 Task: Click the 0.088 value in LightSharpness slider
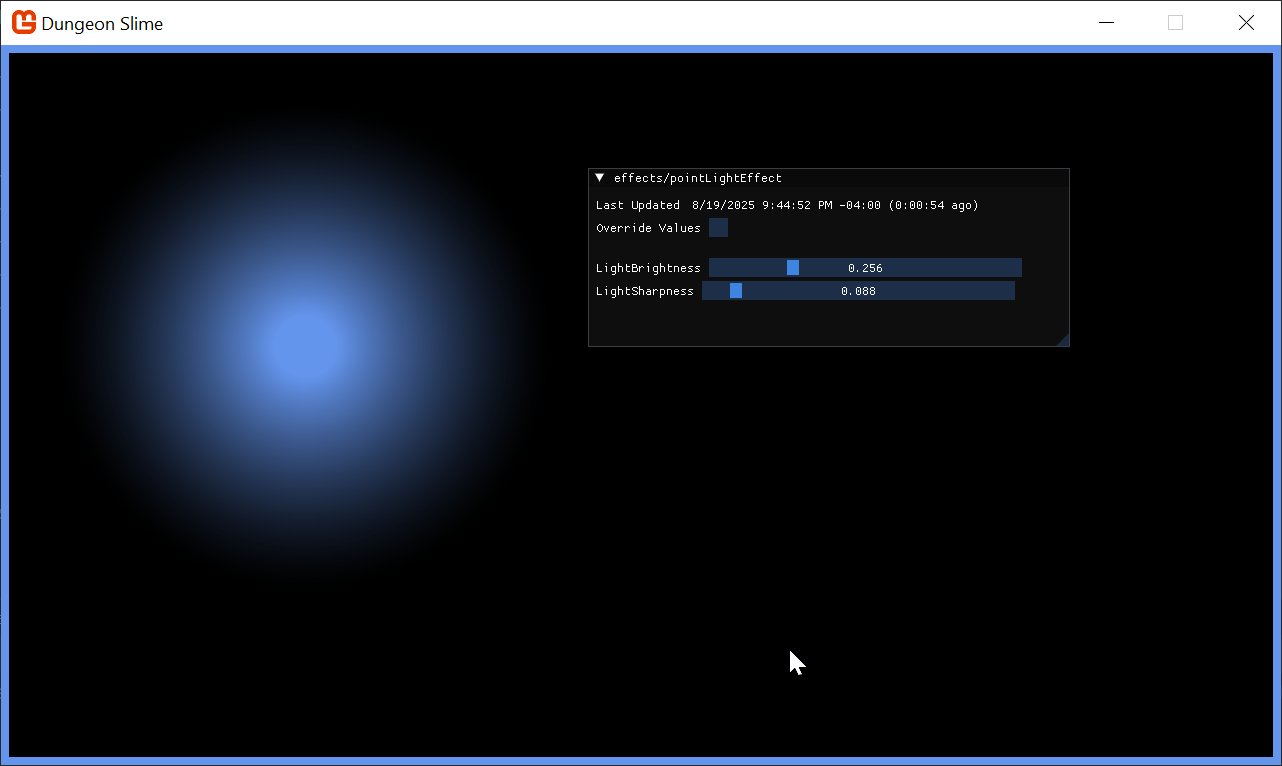click(x=858, y=291)
